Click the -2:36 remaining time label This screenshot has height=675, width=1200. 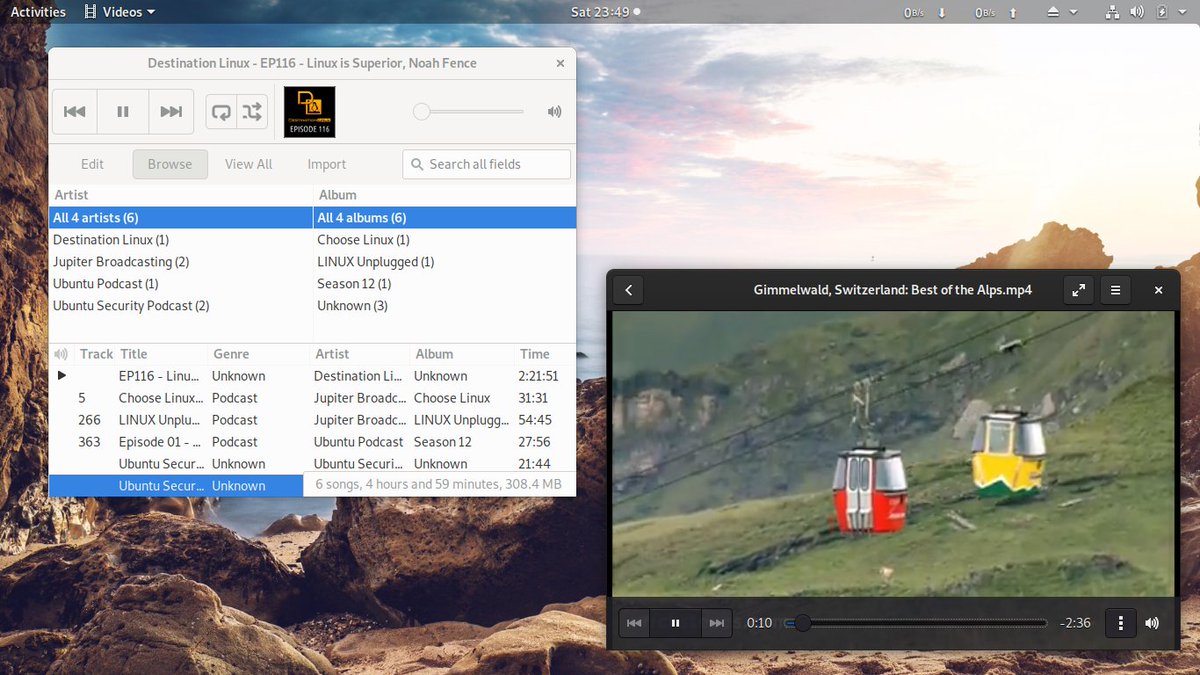(x=1075, y=623)
